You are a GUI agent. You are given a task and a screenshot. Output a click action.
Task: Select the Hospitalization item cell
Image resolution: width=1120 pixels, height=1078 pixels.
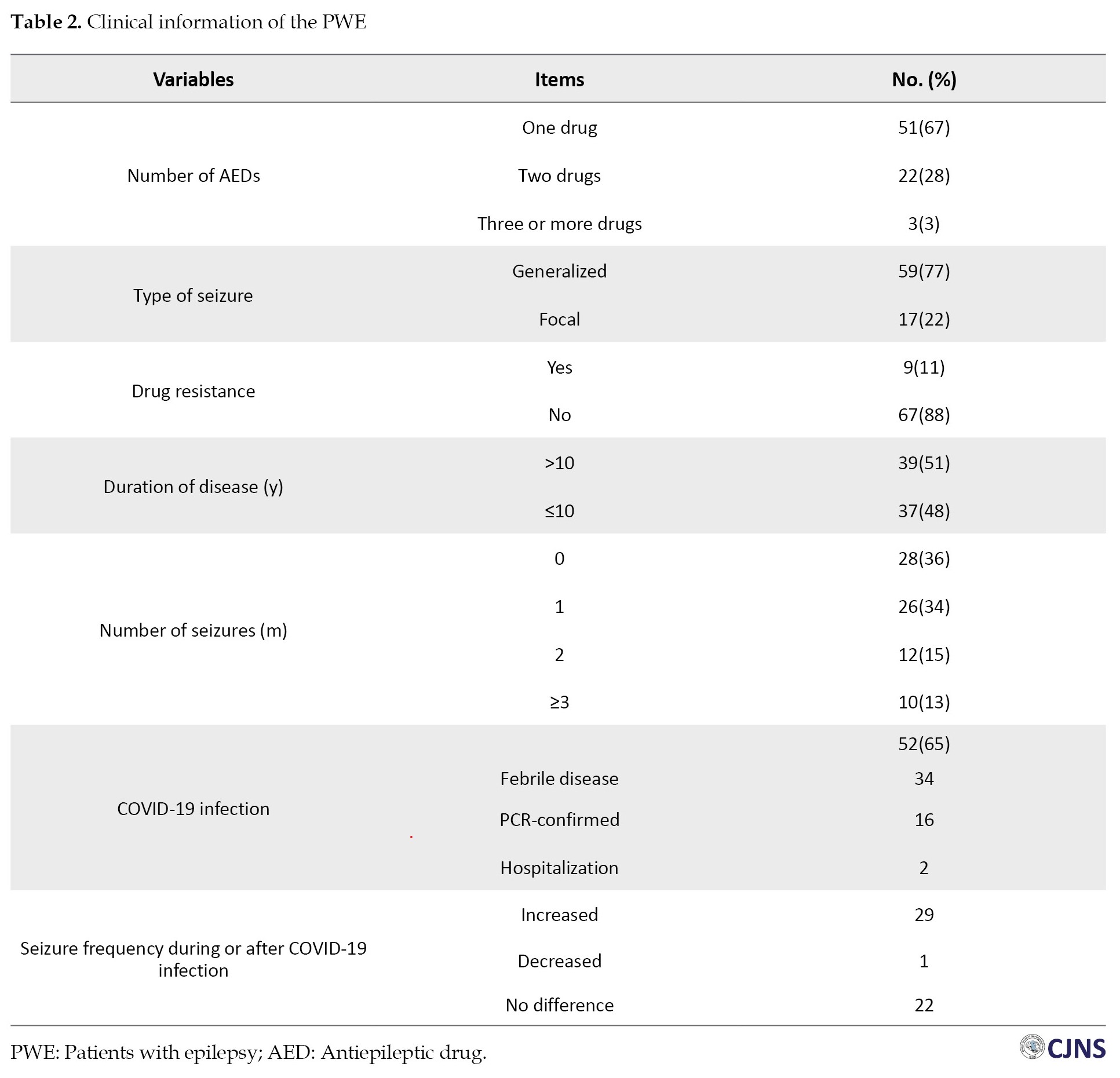click(x=559, y=868)
